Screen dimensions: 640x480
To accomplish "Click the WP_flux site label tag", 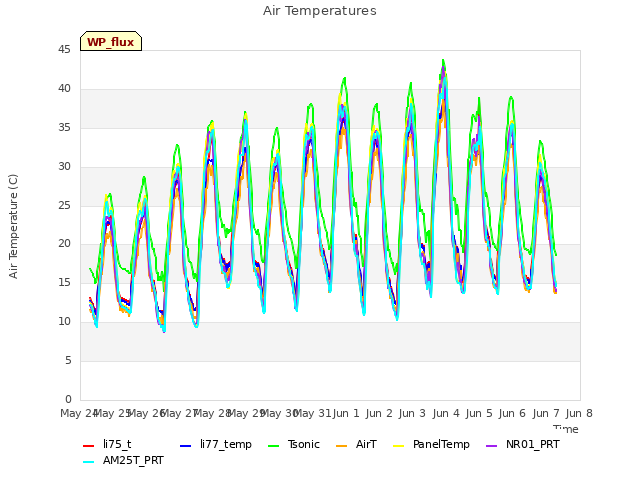I will click(111, 41).
